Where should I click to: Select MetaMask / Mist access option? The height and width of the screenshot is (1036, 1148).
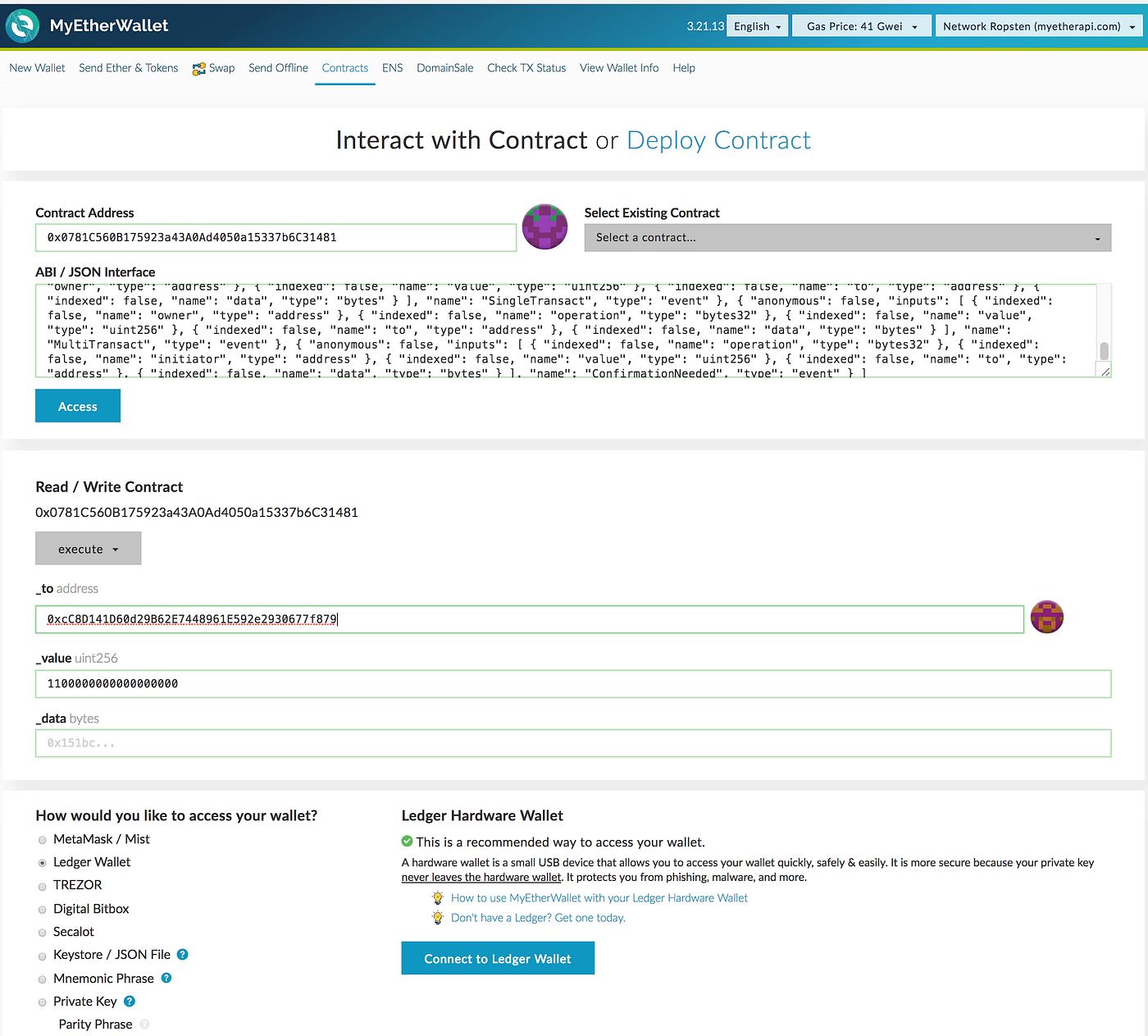[43, 840]
